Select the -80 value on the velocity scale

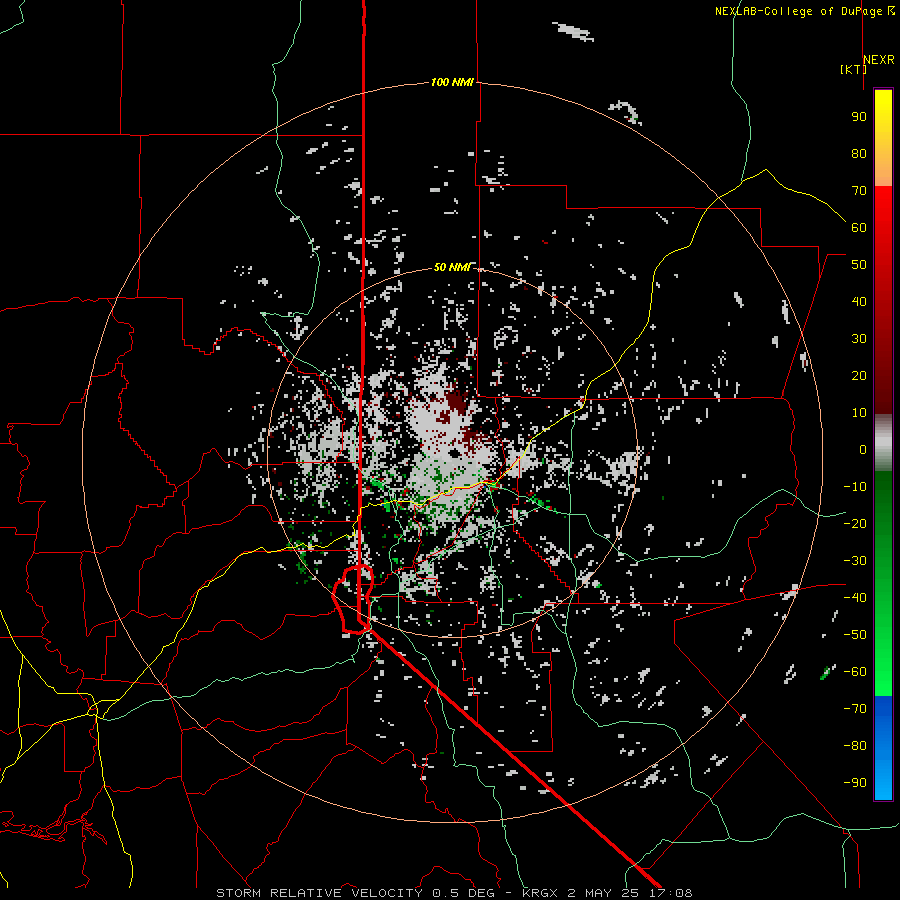click(855, 746)
